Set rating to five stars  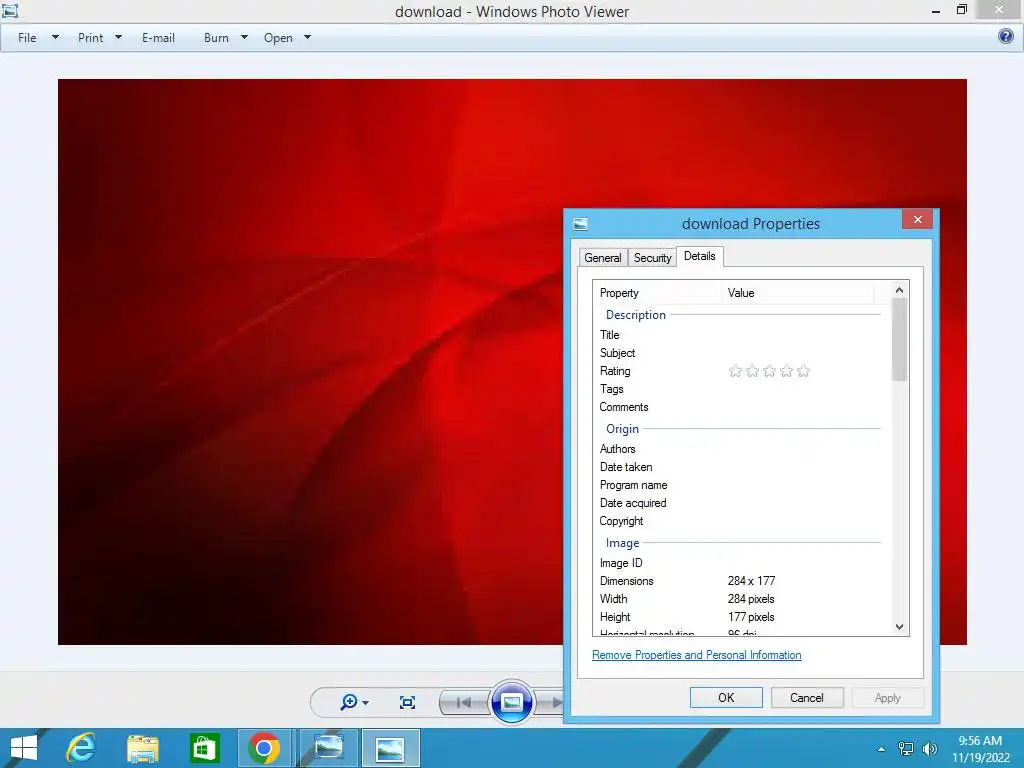pyautogui.click(x=803, y=371)
